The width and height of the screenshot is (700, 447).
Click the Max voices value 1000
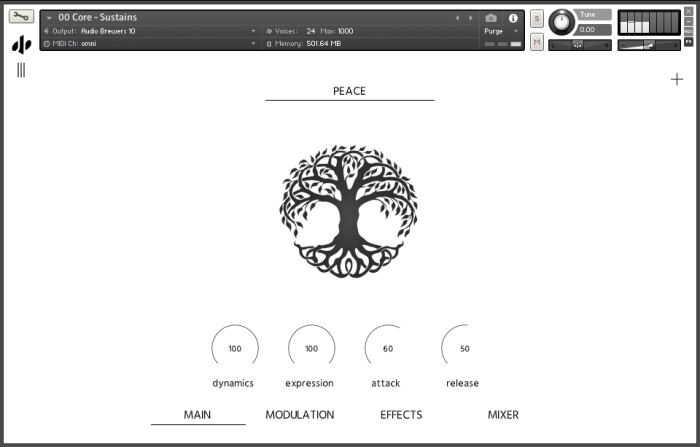[345, 31]
